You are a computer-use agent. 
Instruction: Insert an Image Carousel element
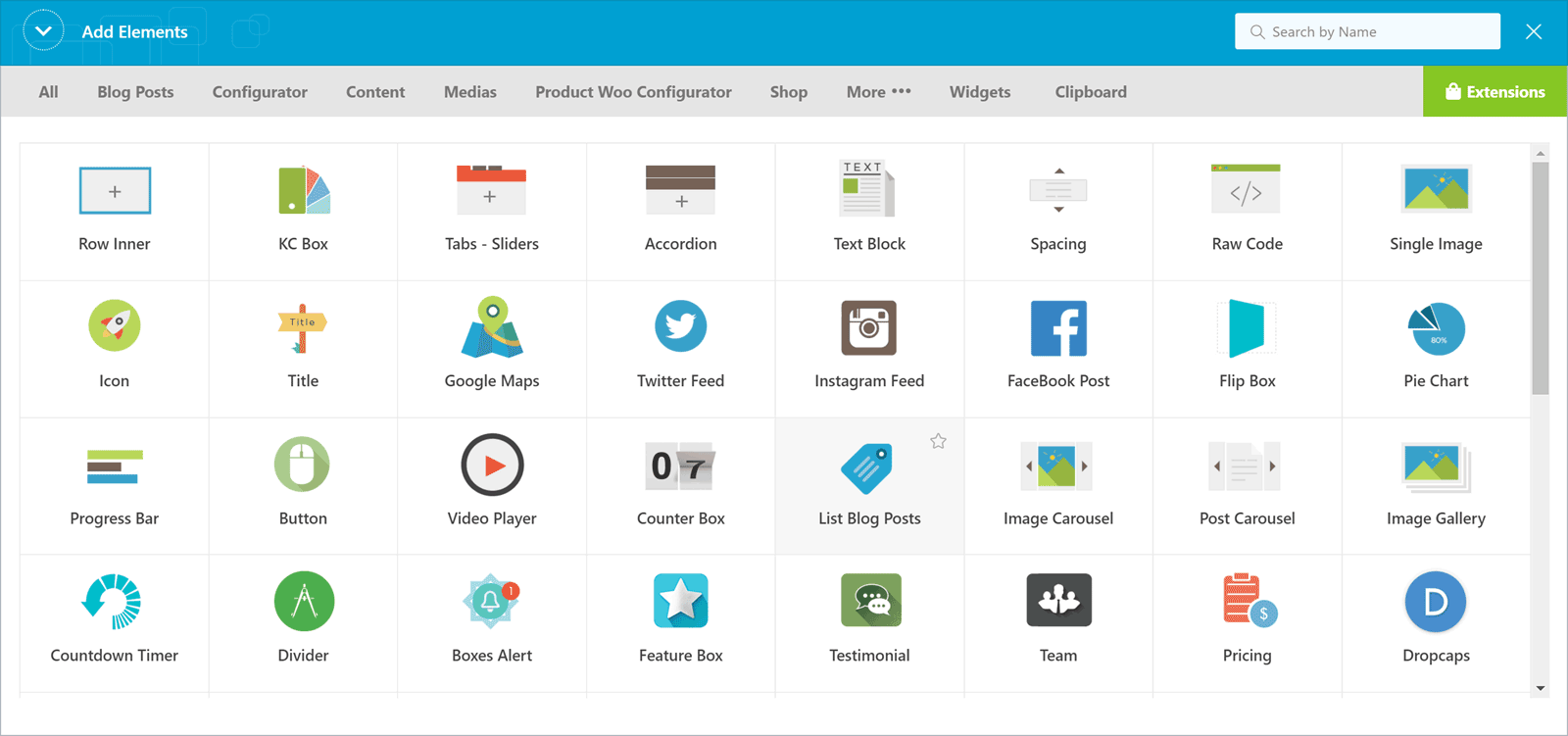tap(1058, 486)
